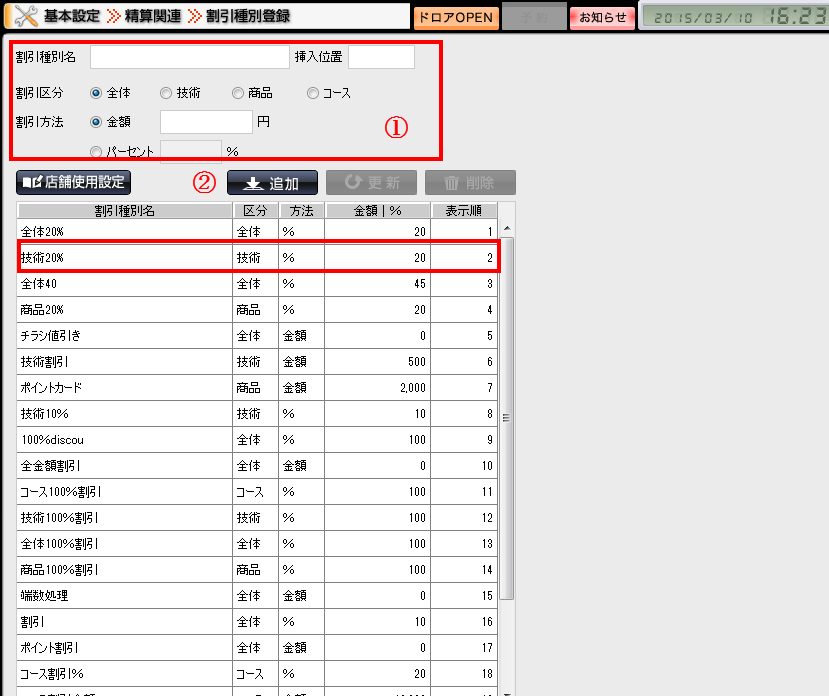Select 金額 as discount method

96,122
